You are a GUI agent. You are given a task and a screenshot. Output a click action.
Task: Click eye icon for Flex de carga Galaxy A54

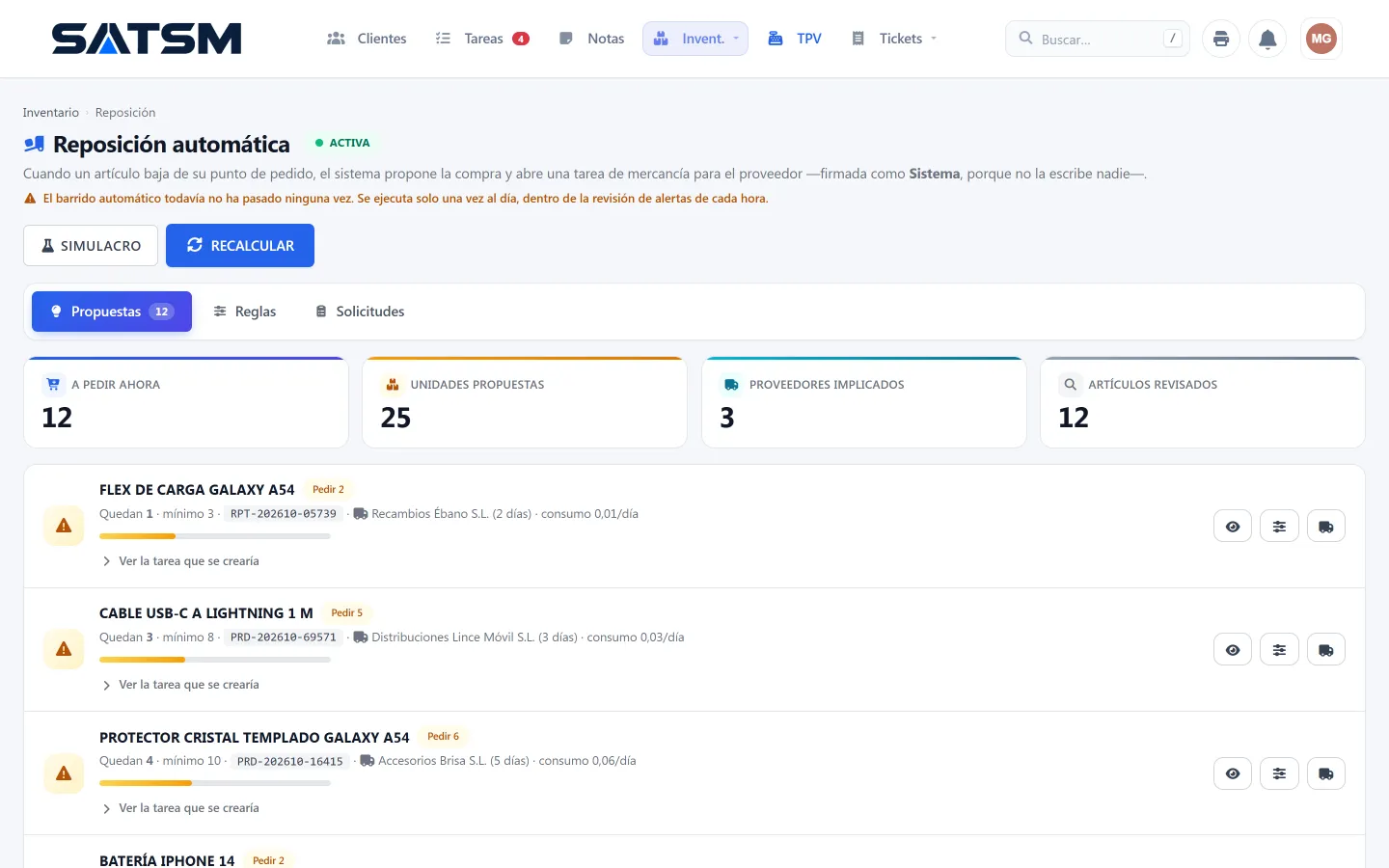pyautogui.click(x=1233, y=527)
